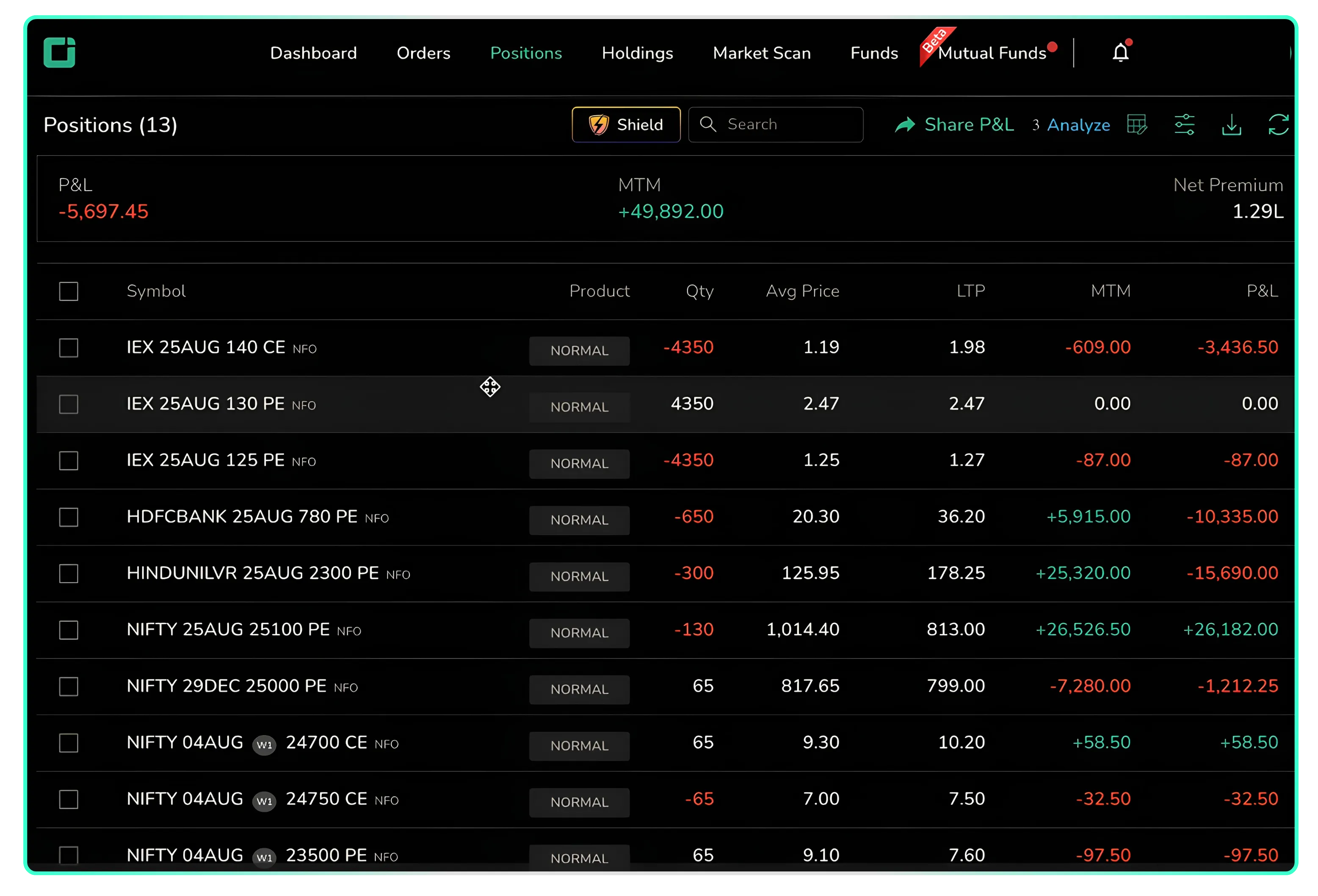Check the NIFTY 04AUG 24750 CE row
The width and height of the screenshot is (1318, 896).
(69, 799)
